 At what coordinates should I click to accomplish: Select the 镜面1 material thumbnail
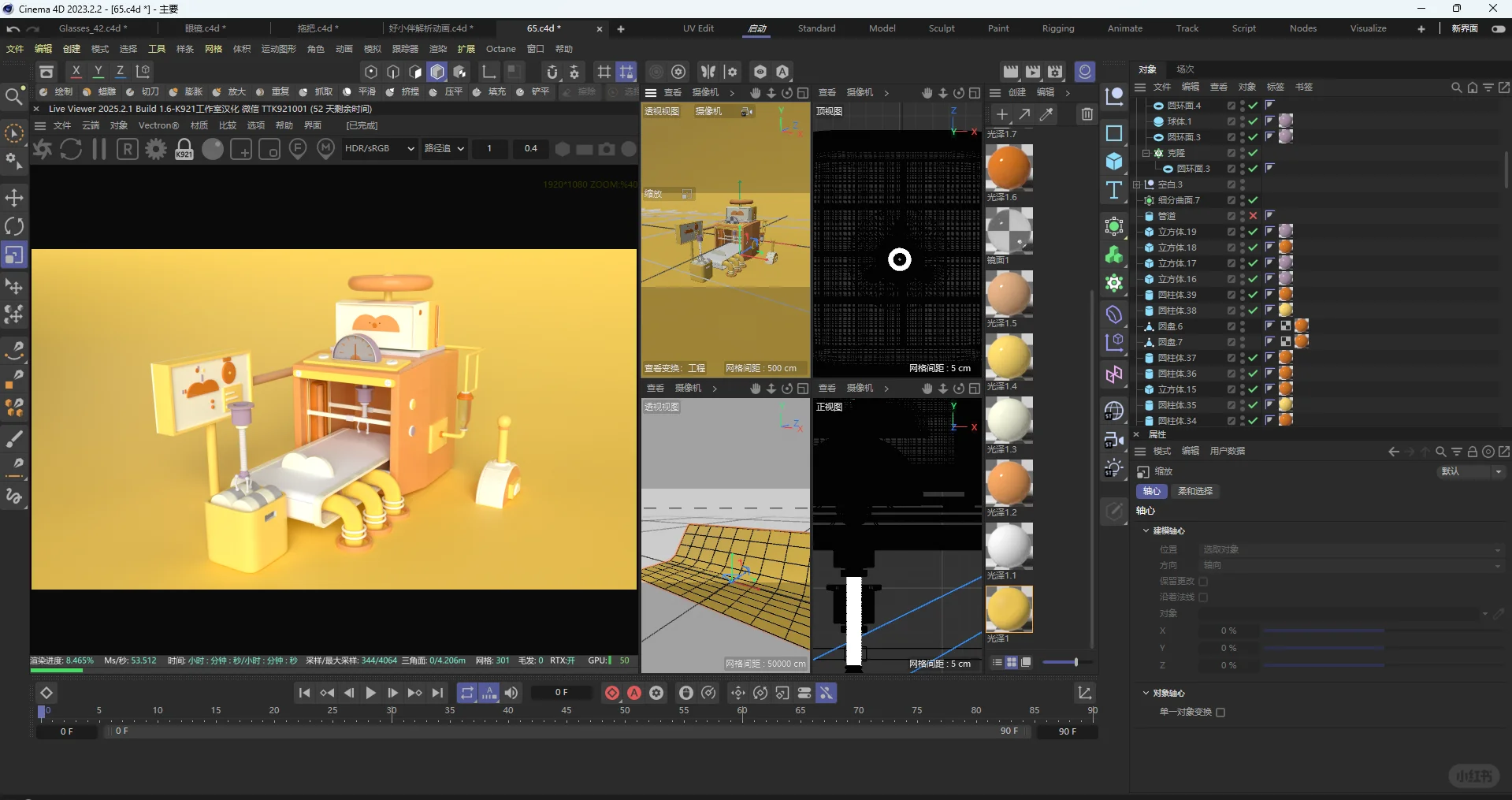[x=1009, y=230]
